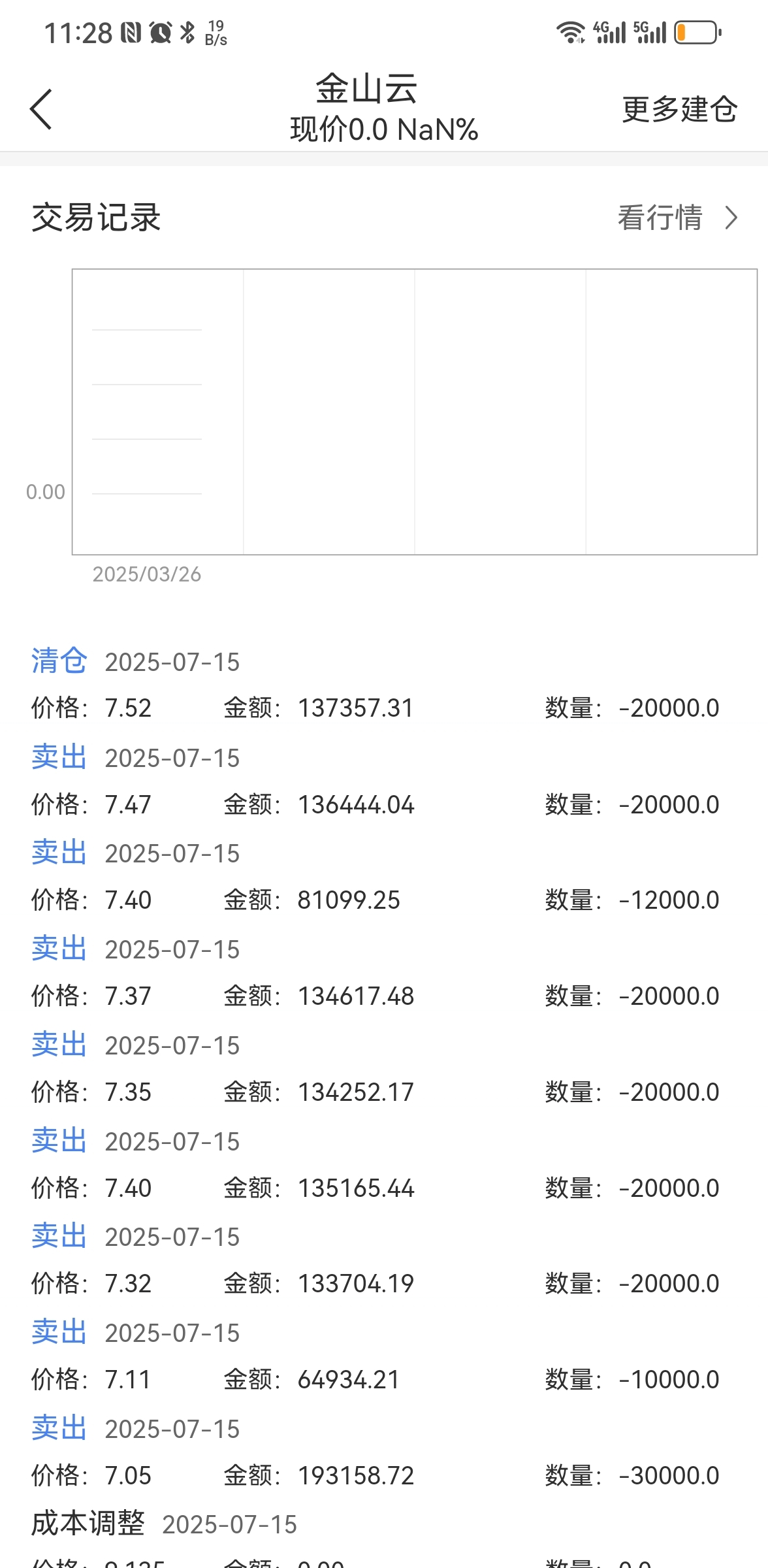768x1568 pixels.
Task: Tap the 成本调整 record label
Action: tap(88, 1524)
